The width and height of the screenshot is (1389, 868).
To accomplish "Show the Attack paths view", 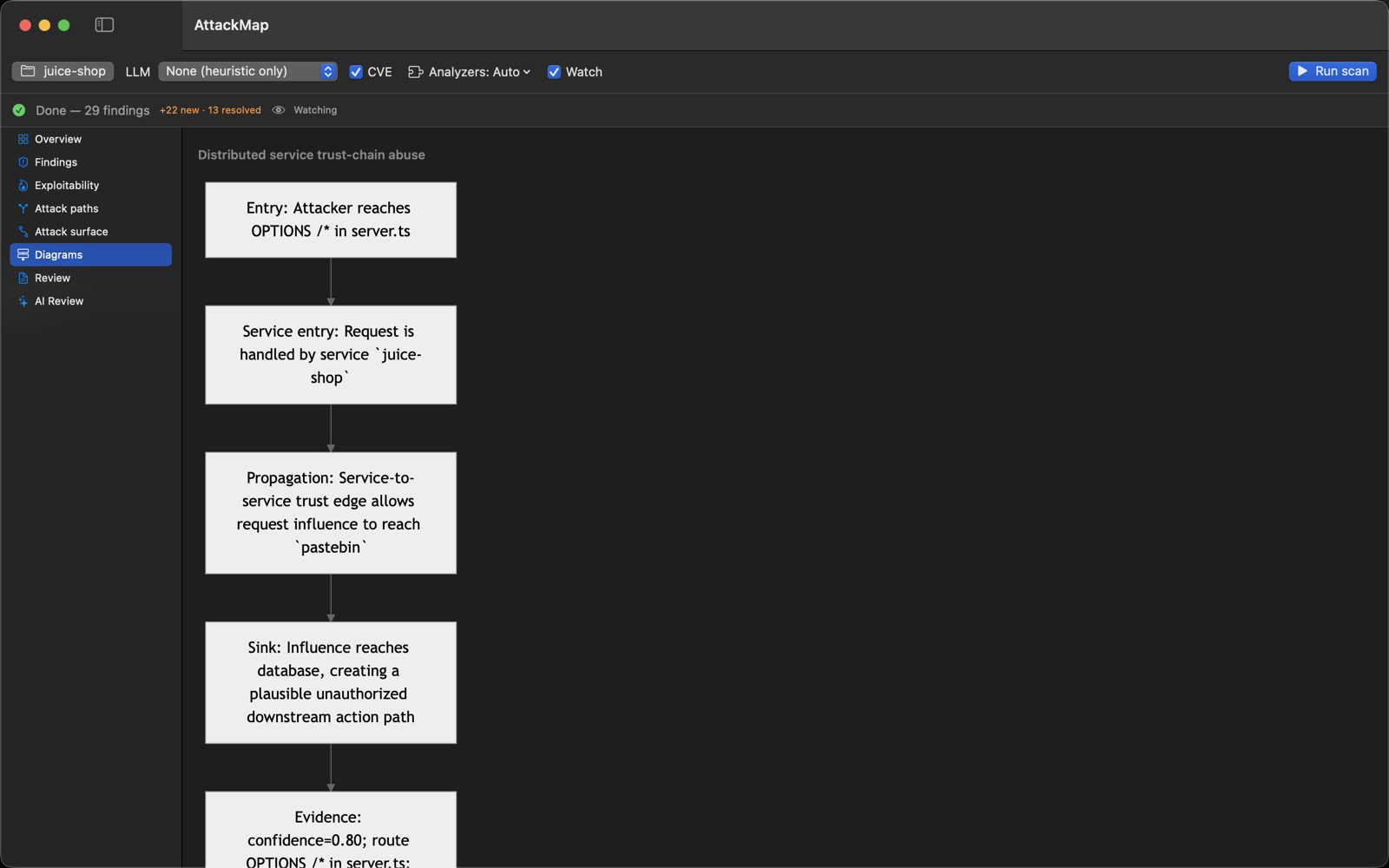I will tap(90, 208).
